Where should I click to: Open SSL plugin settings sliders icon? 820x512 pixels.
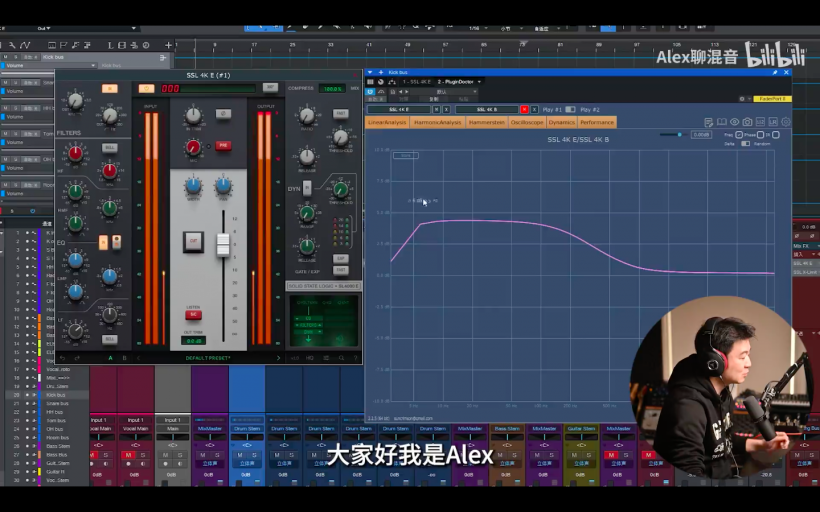pos(326,358)
